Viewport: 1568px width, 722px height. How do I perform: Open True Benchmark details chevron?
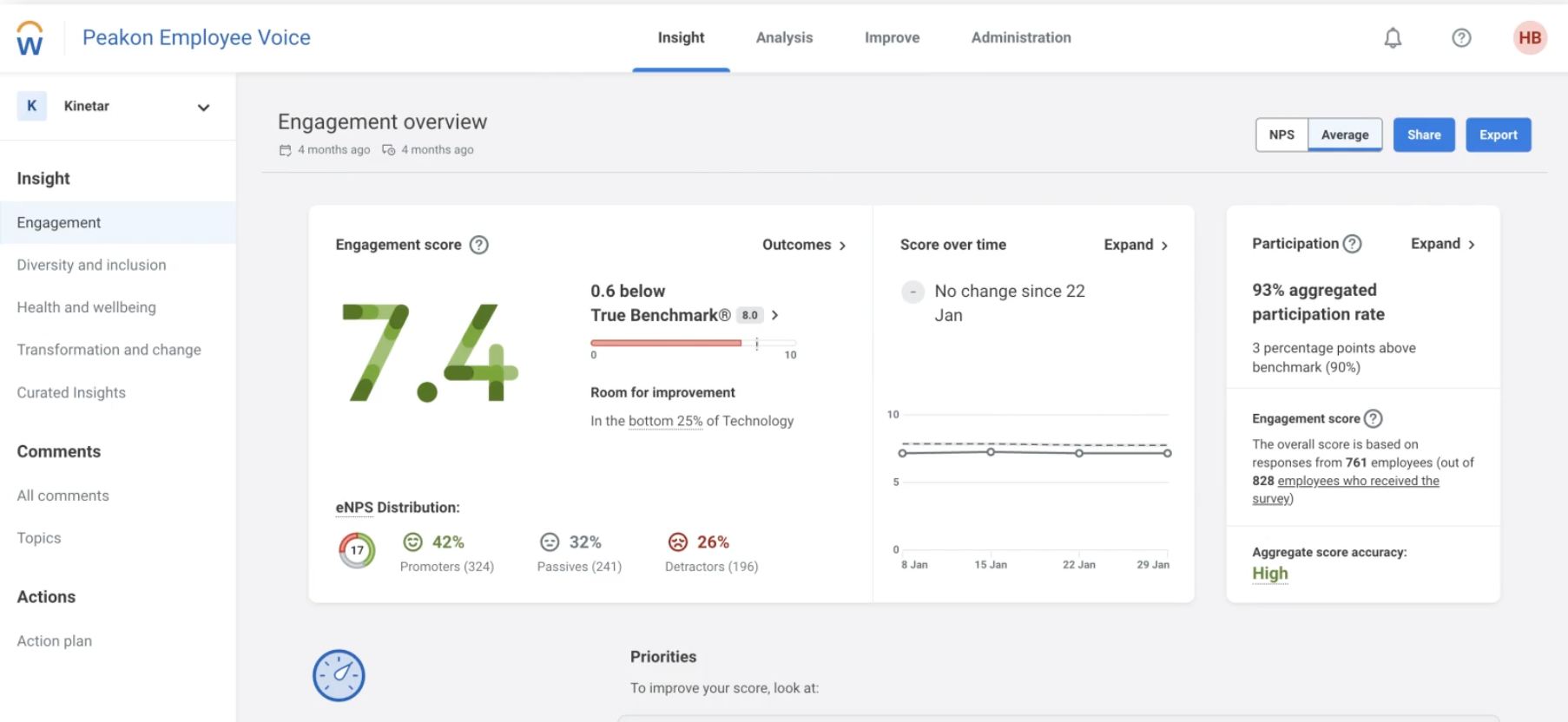[775, 315]
